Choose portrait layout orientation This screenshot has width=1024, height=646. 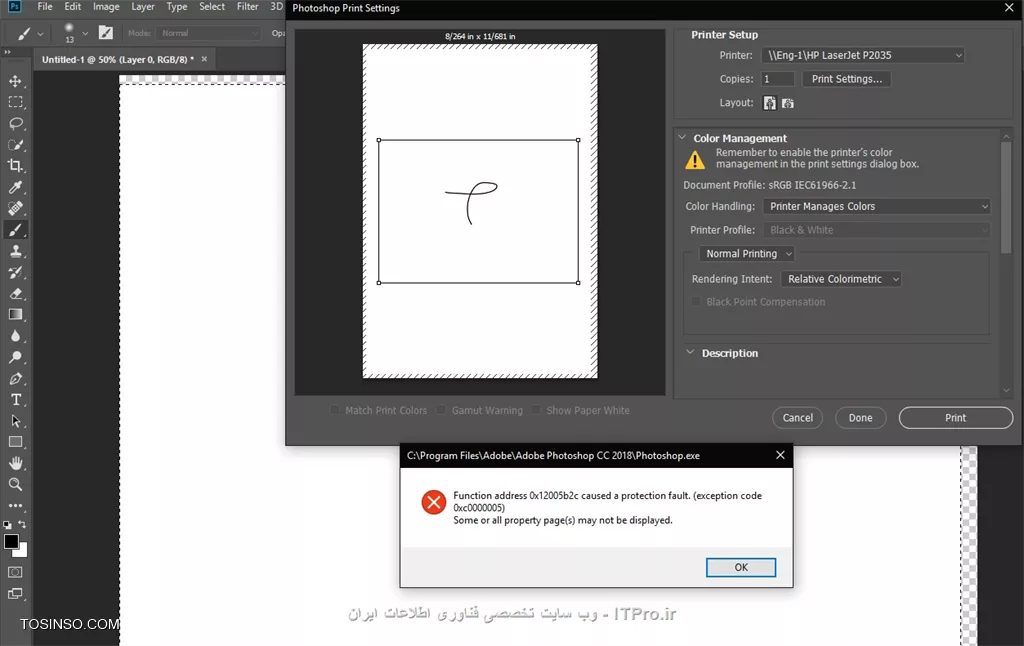click(770, 103)
